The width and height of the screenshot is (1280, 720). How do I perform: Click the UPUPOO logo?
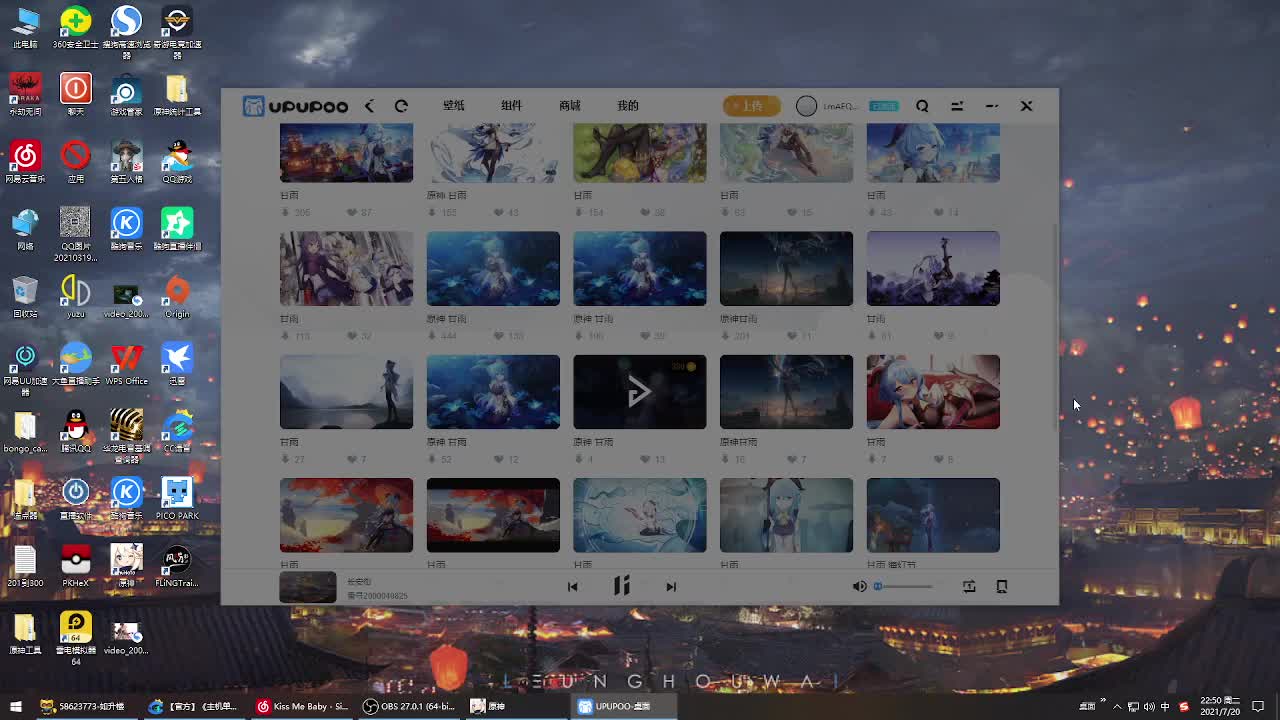[x=296, y=106]
